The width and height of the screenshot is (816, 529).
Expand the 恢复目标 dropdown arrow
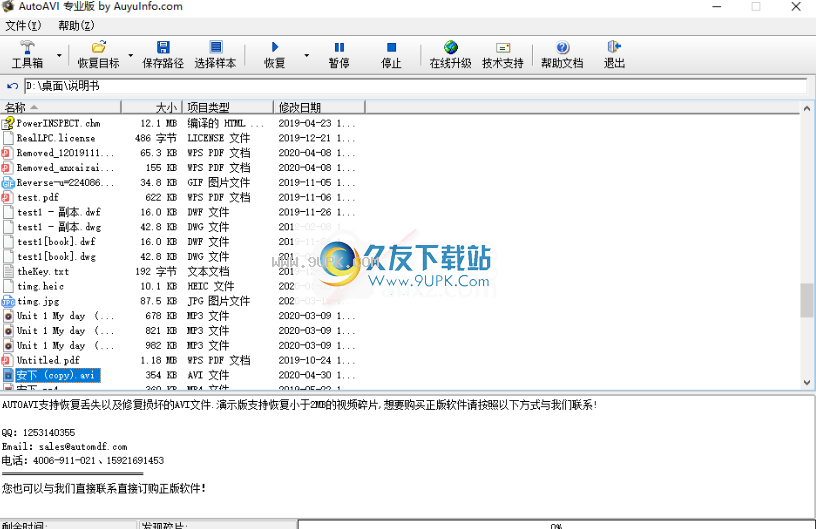(131, 55)
